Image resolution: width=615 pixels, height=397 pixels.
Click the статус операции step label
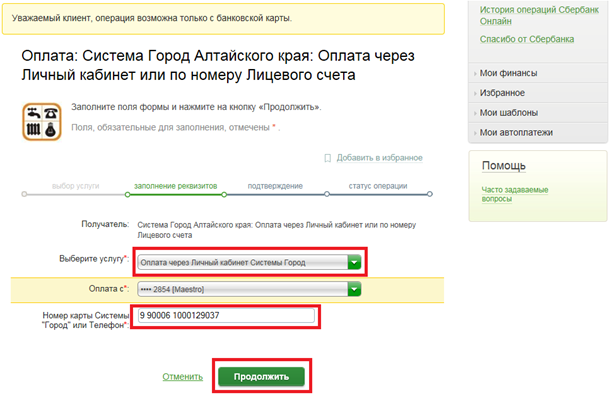[378, 186]
